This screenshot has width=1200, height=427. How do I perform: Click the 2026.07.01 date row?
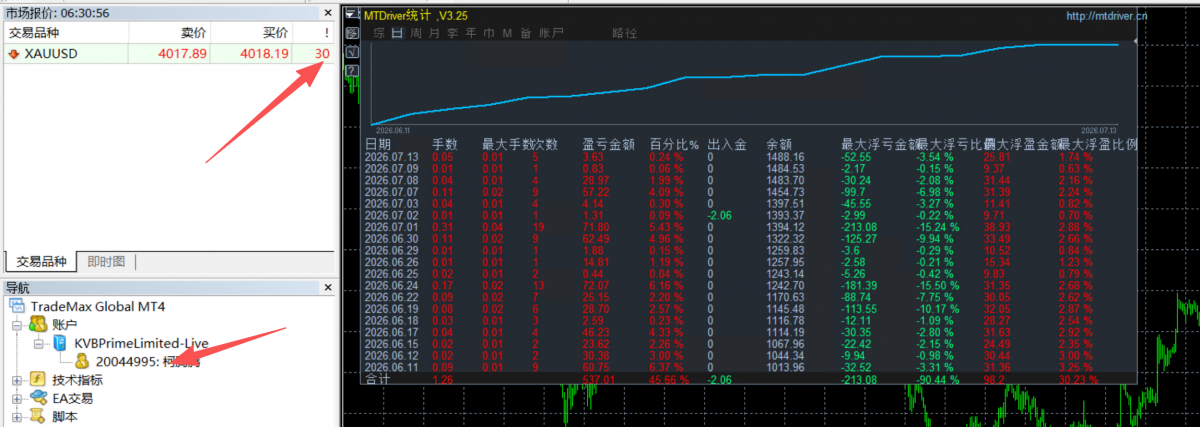pos(390,226)
